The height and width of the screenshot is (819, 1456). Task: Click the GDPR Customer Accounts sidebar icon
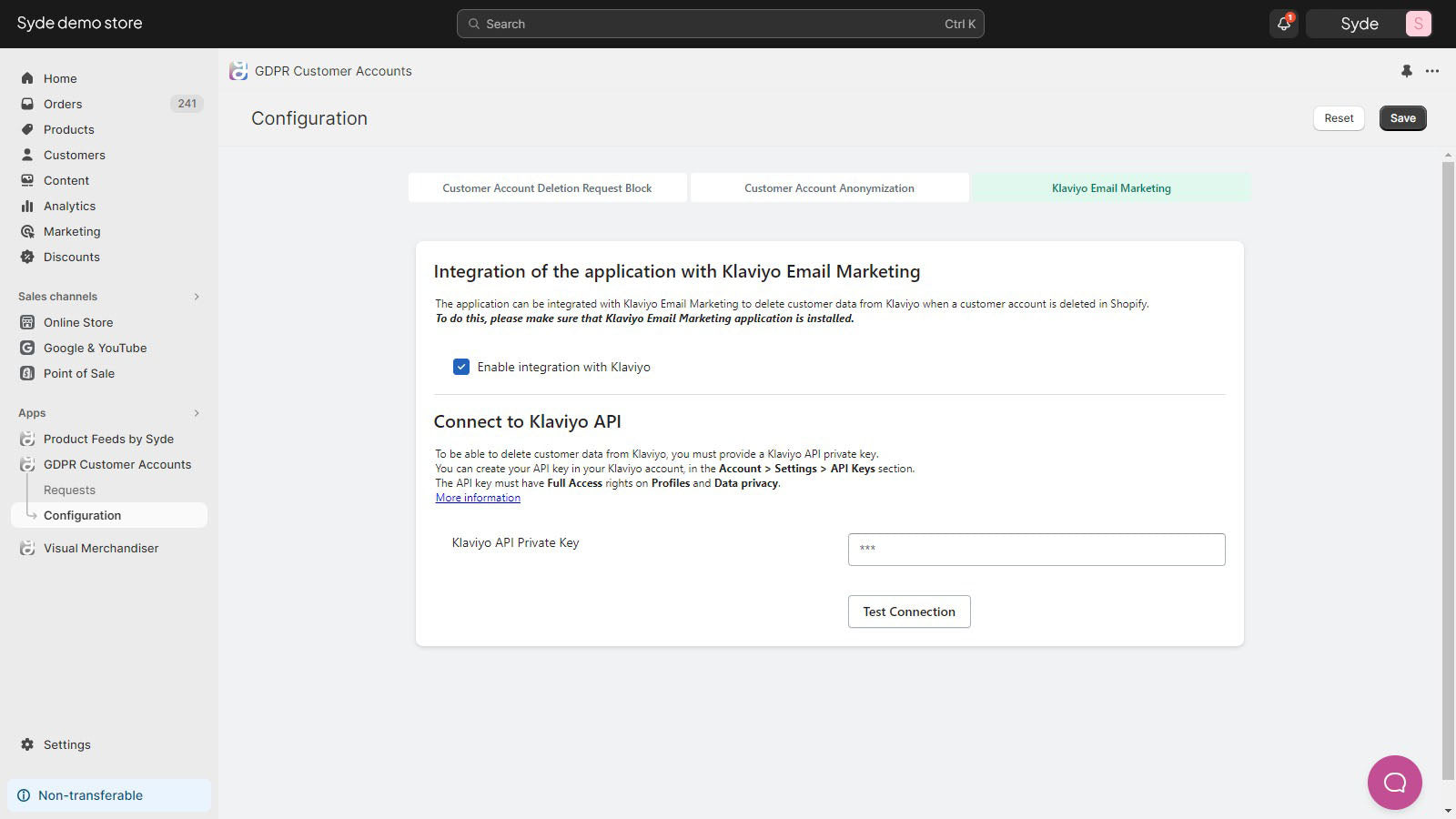27,464
